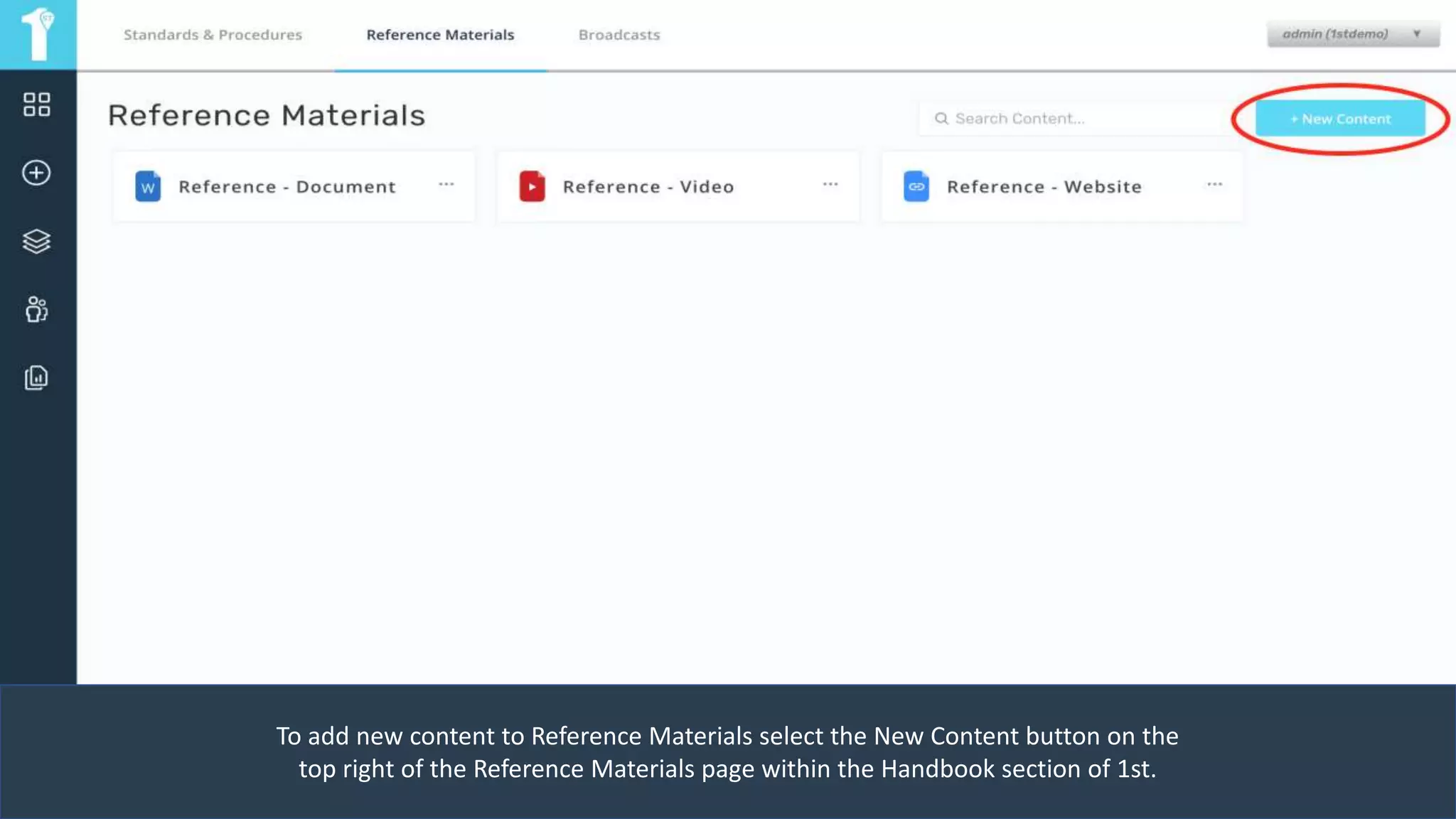Open options menu for Reference - Video
This screenshot has height=819, width=1456.
pyautogui.click(x=830, y=185)
